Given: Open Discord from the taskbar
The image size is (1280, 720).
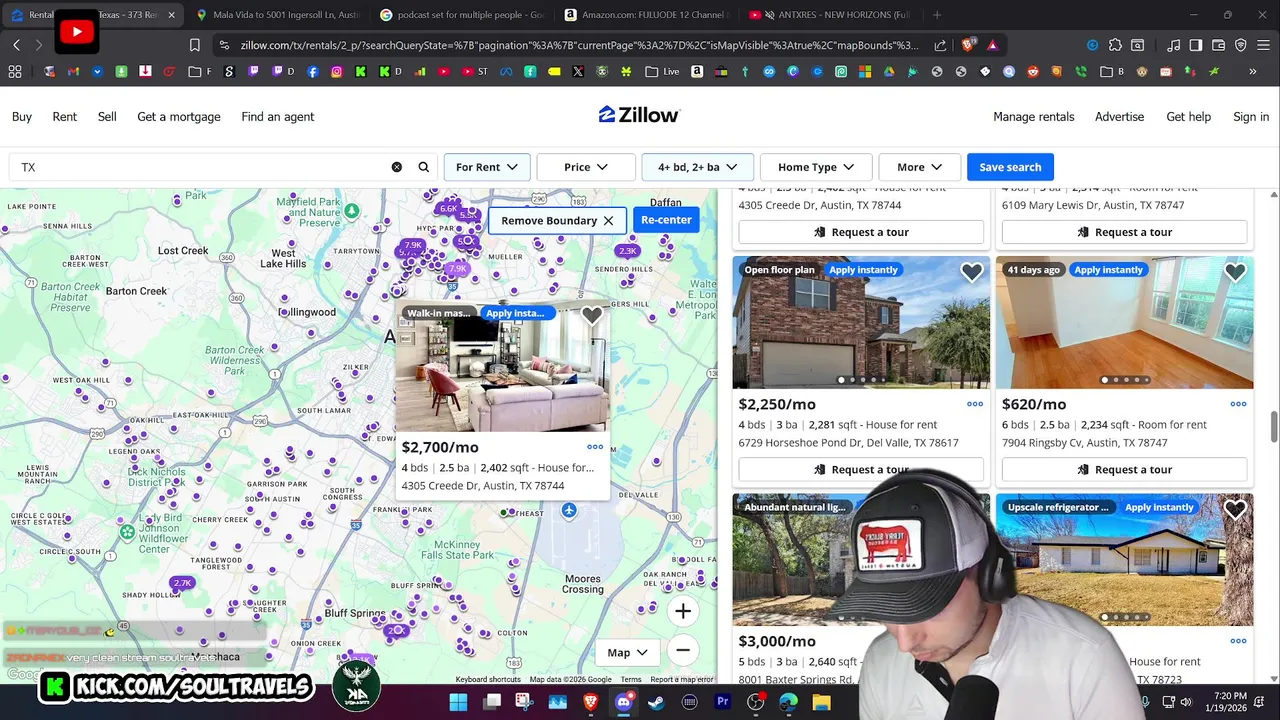Looking at the screenshot, I should (x=624, y=702).
